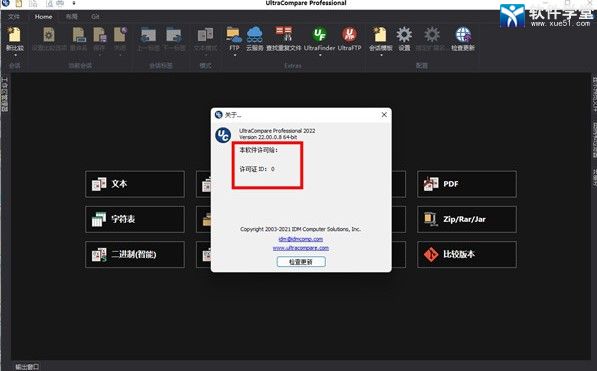The image size is (597, 371).
Task: Start a 二进制(智能) binary comparison
Action: pyautogui.click(x=135, y=254)
